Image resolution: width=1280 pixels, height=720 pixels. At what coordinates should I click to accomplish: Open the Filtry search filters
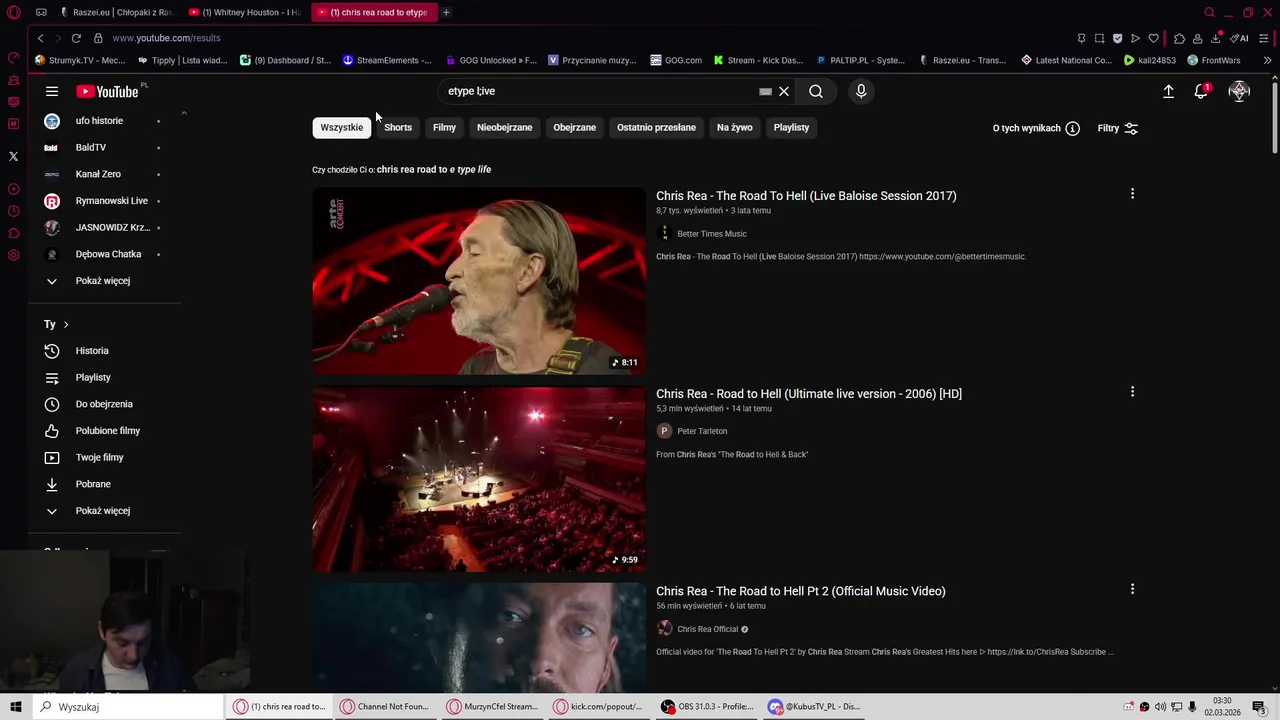pos(1118,128)
